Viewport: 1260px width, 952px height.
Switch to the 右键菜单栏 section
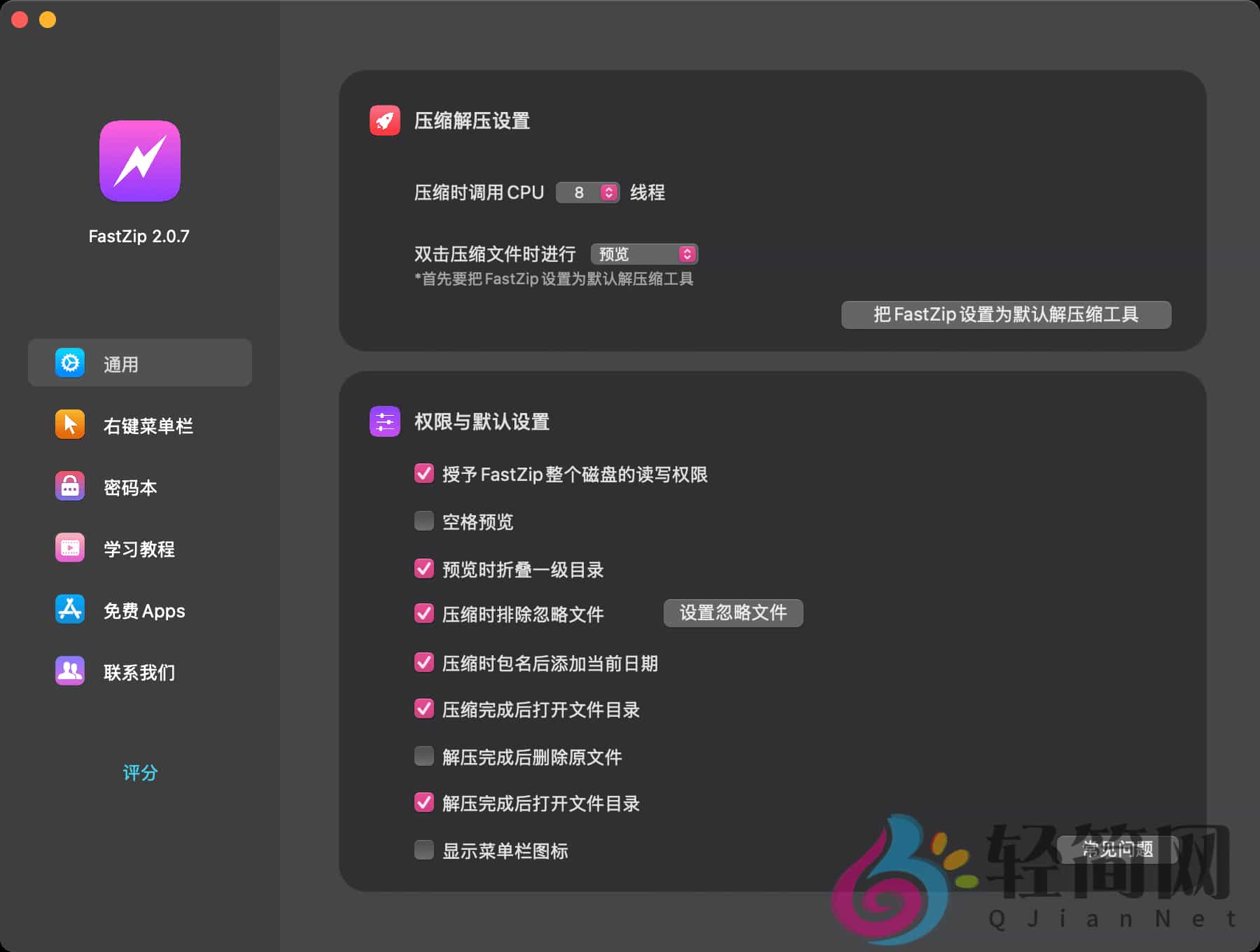pos(149,423)
